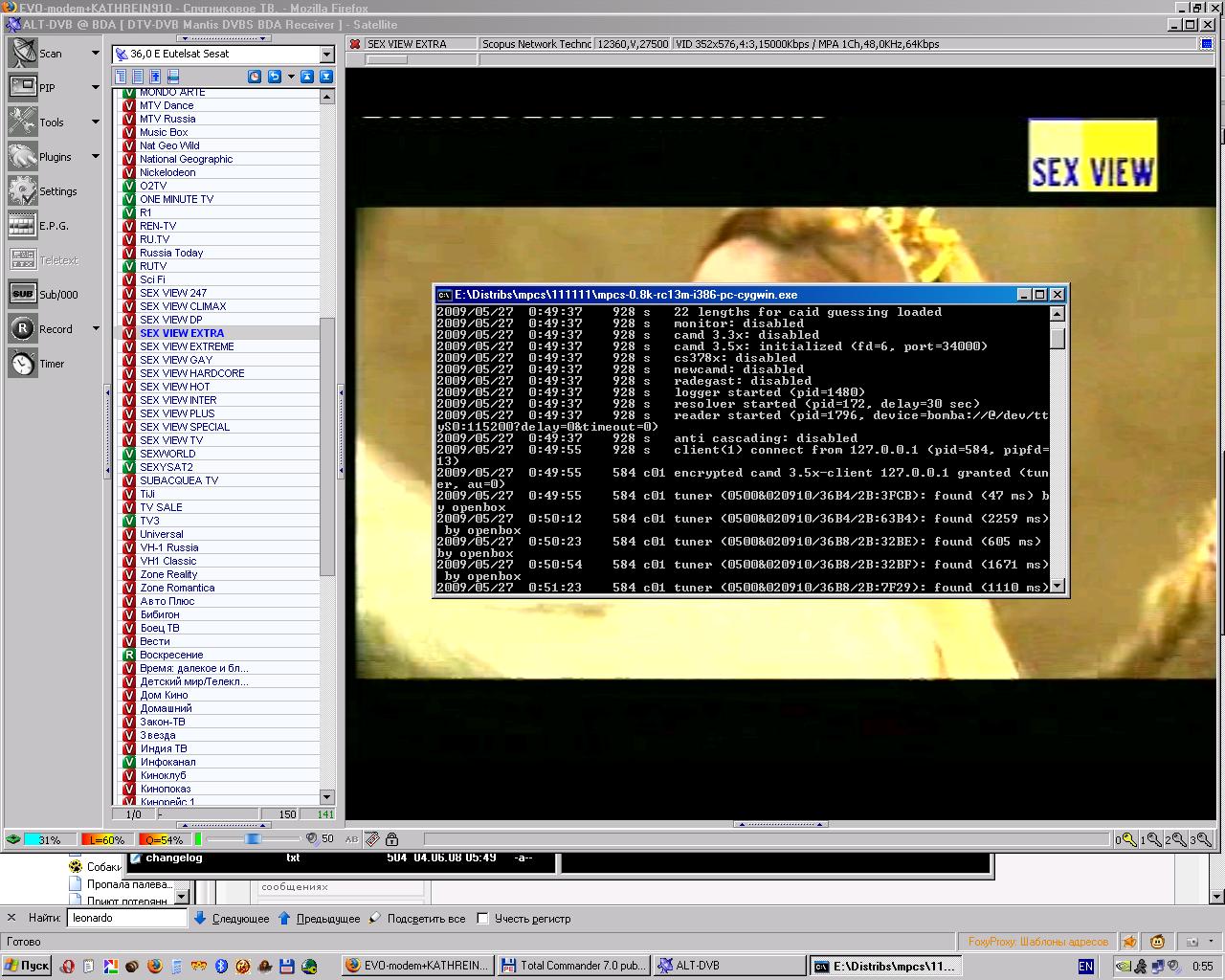Click the lock icon in status bar
The height and width of the screenshot is (980, 1225).
tap(391, 839)
